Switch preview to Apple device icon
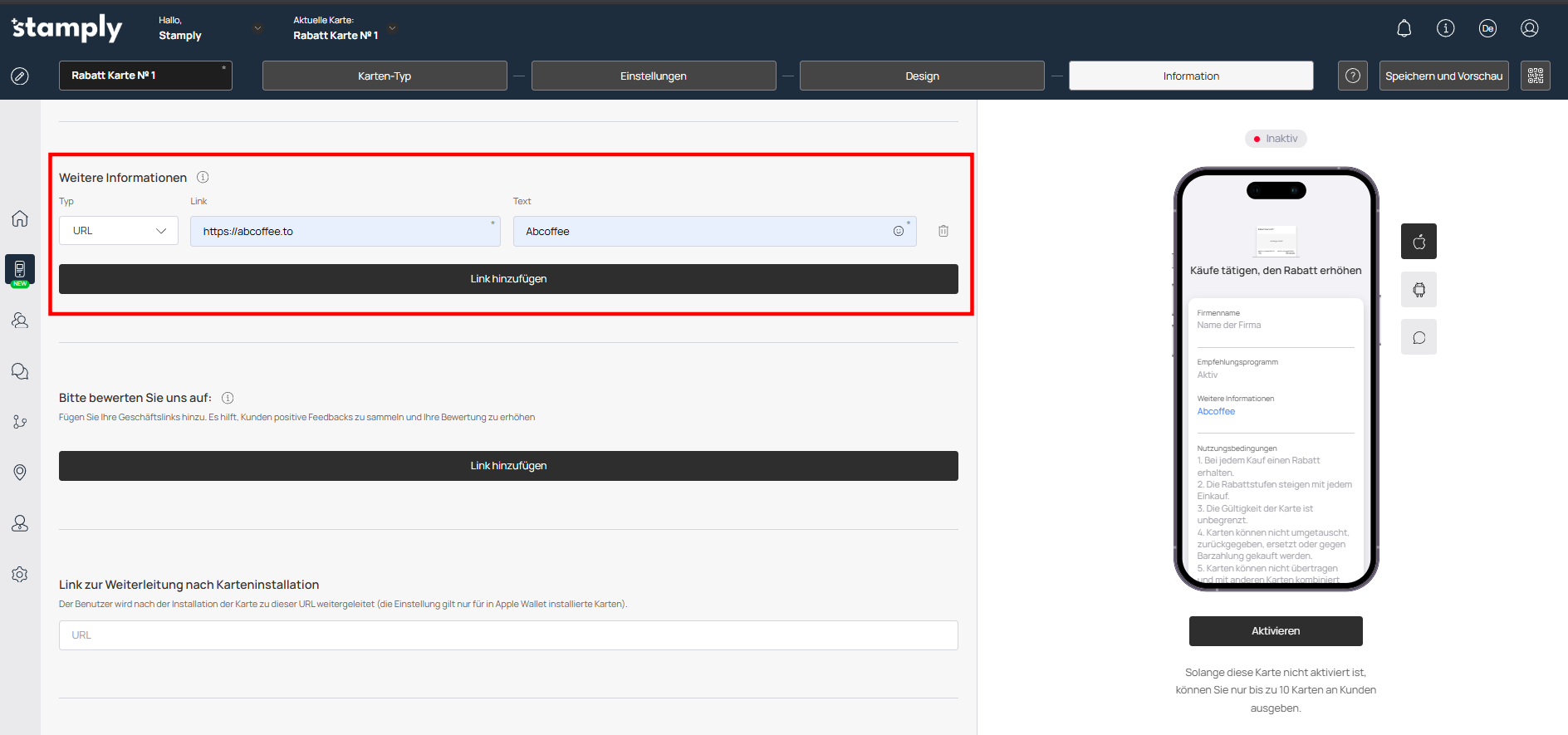The height and width of the screenshot is (735, 1568). [x=1419, y=242]
